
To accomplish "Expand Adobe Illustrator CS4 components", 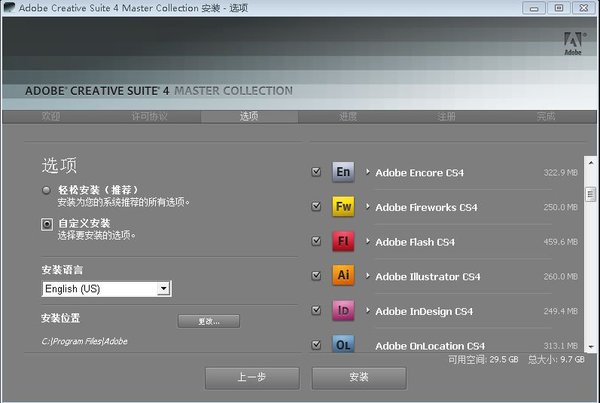I will tap(367, 276).
